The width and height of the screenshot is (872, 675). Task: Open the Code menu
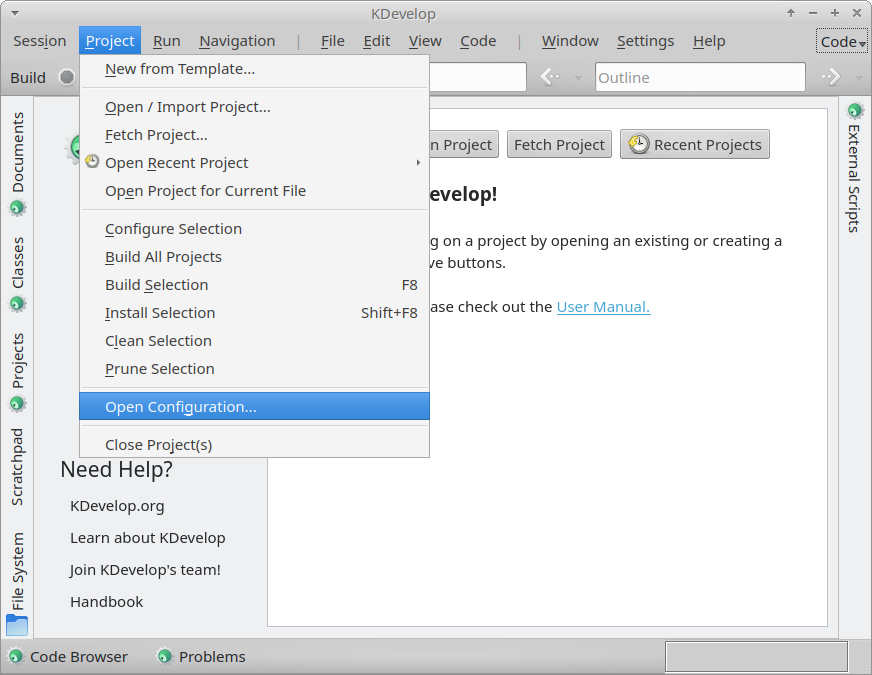coord(478,41)
